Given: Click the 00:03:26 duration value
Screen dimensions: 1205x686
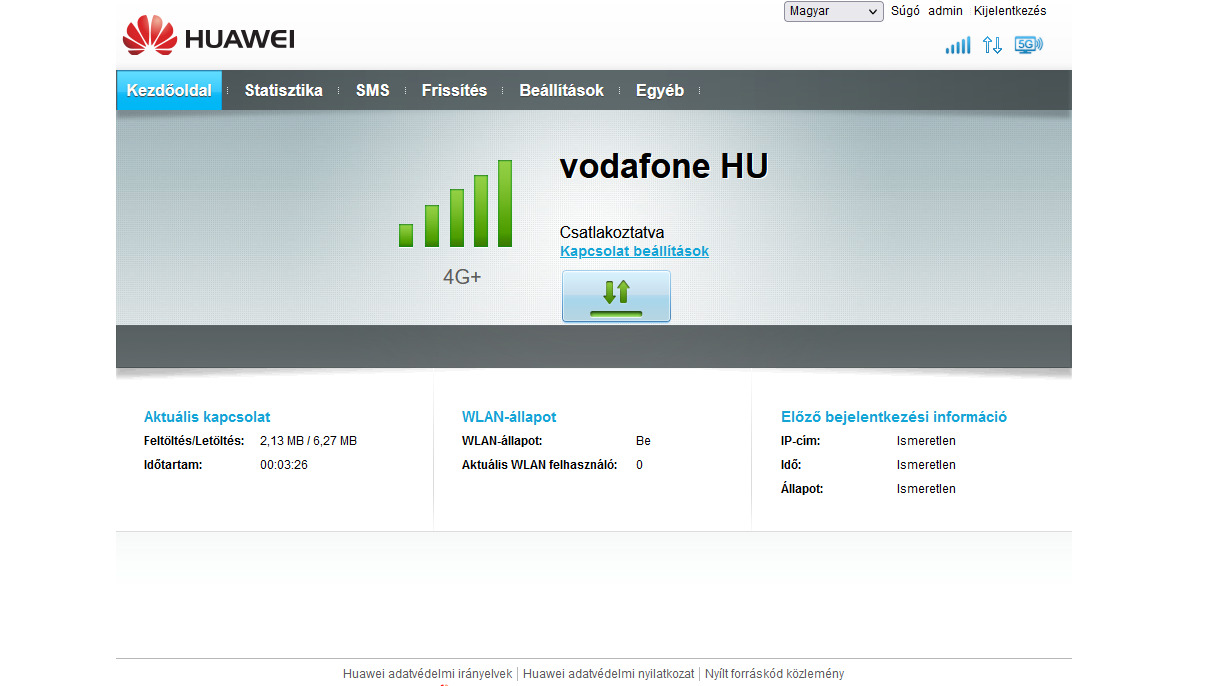Looking at the screenshot, I should tap(284, 465).
